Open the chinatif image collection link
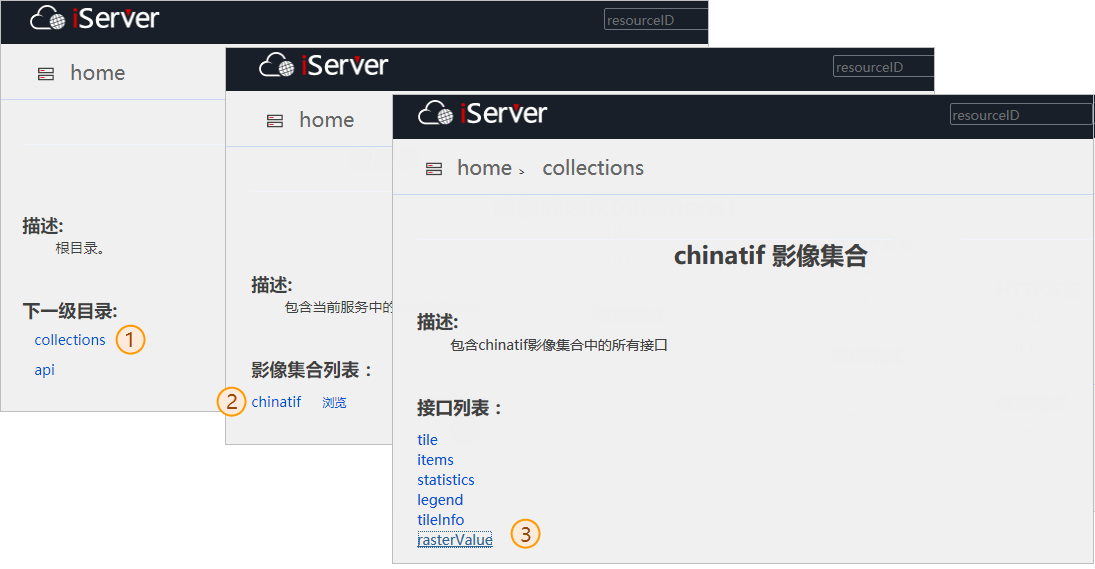The height and width of the screenshot is (569, 1095). tap(276, 402)
